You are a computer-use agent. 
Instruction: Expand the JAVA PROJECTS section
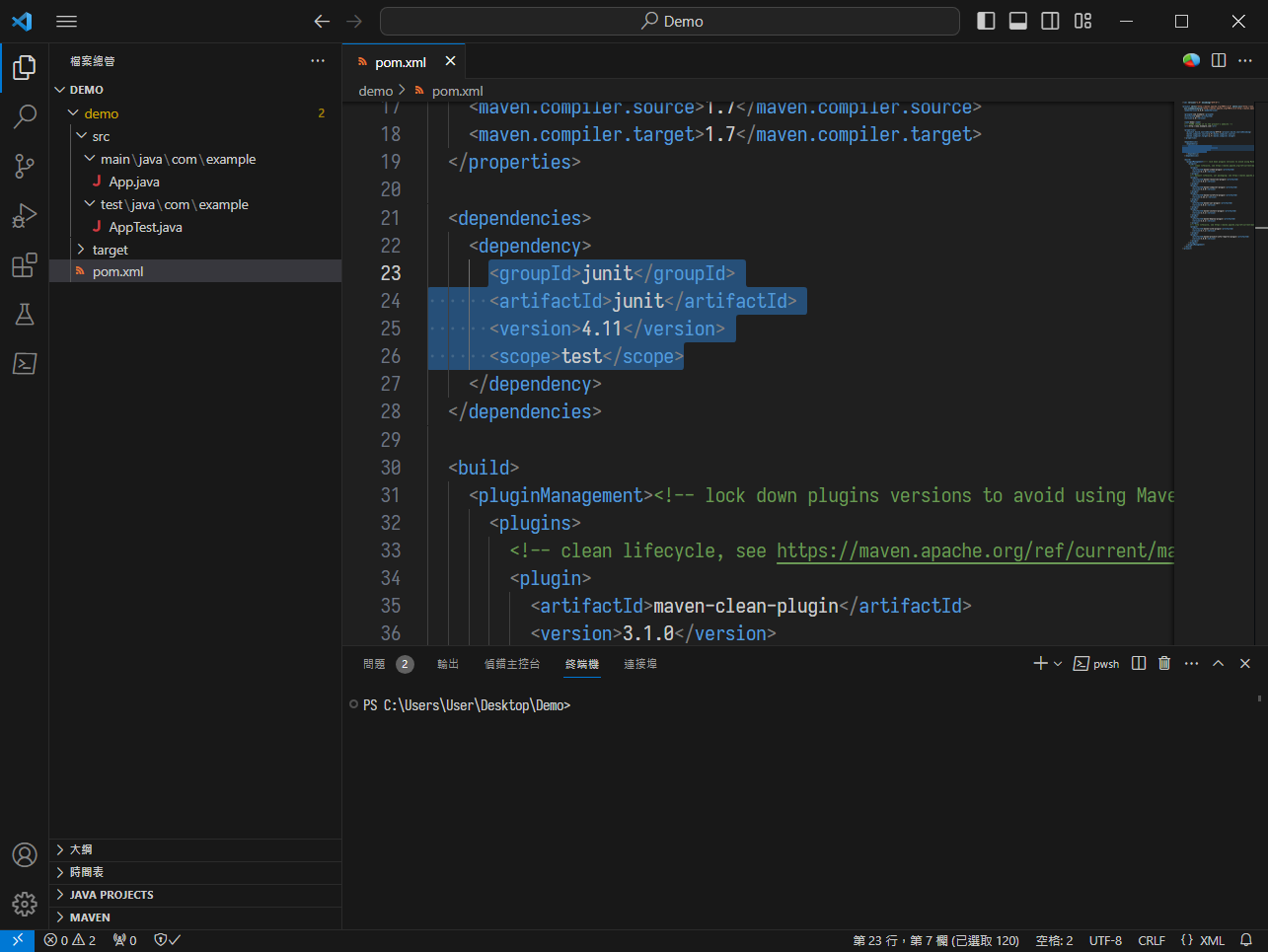(x=111, y=895)
